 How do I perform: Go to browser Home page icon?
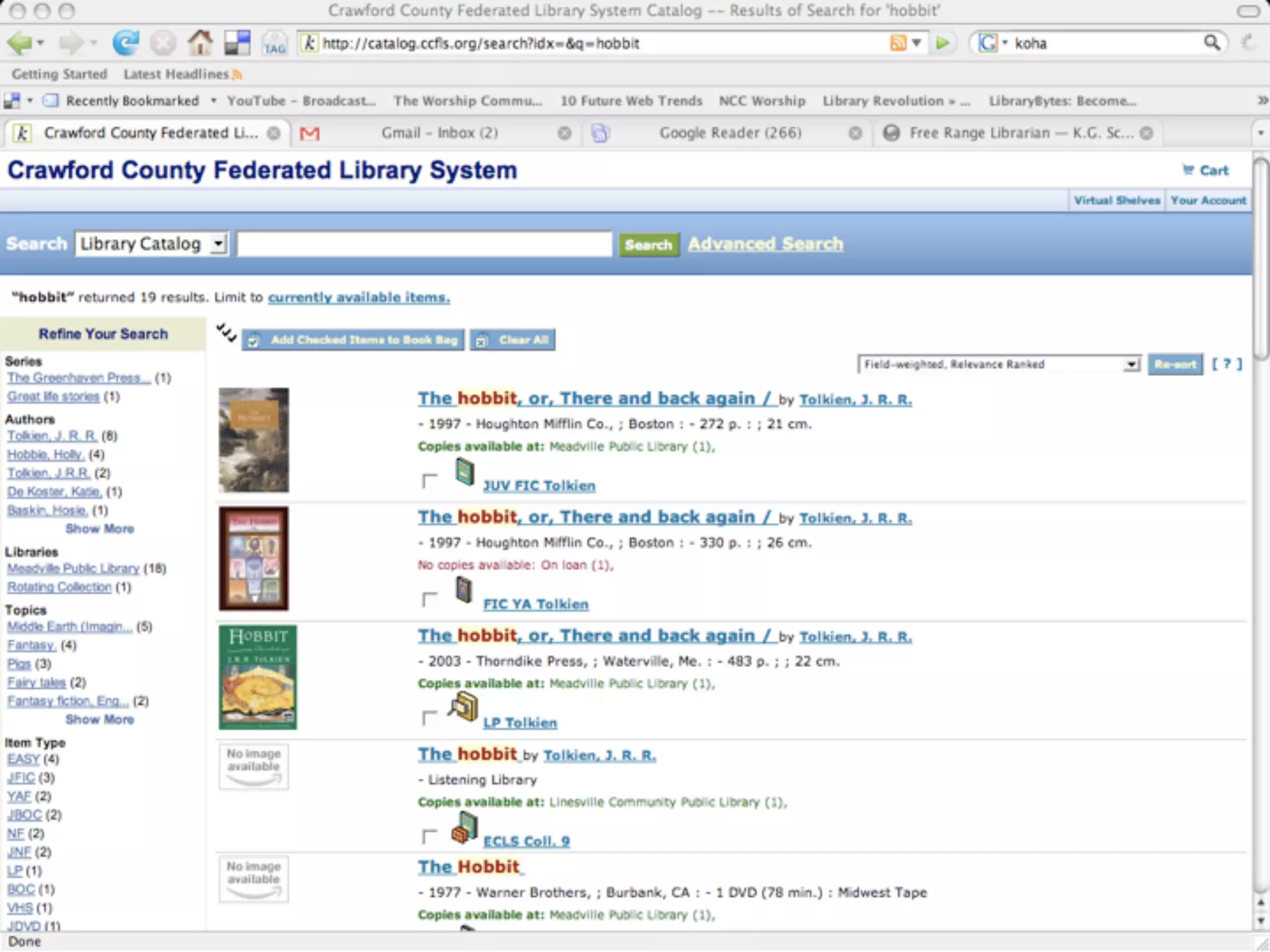[x=200, y=43]
